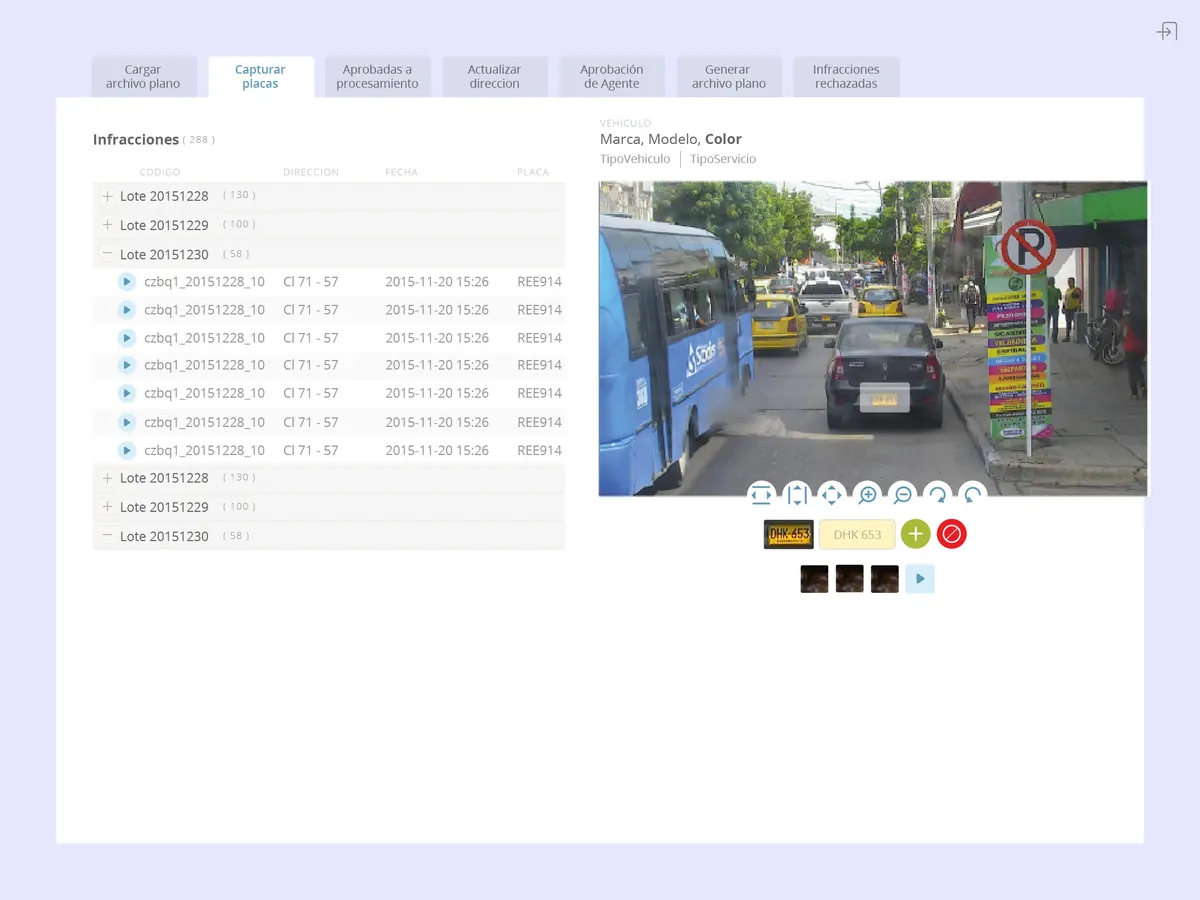This screenshot has width=1200, height=900.
Task: Click the red reject infraction button
Action: coord(952,534)
